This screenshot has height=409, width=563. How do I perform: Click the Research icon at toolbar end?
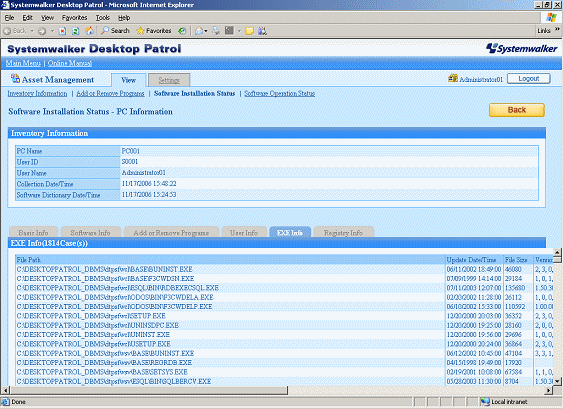(262, 31)
